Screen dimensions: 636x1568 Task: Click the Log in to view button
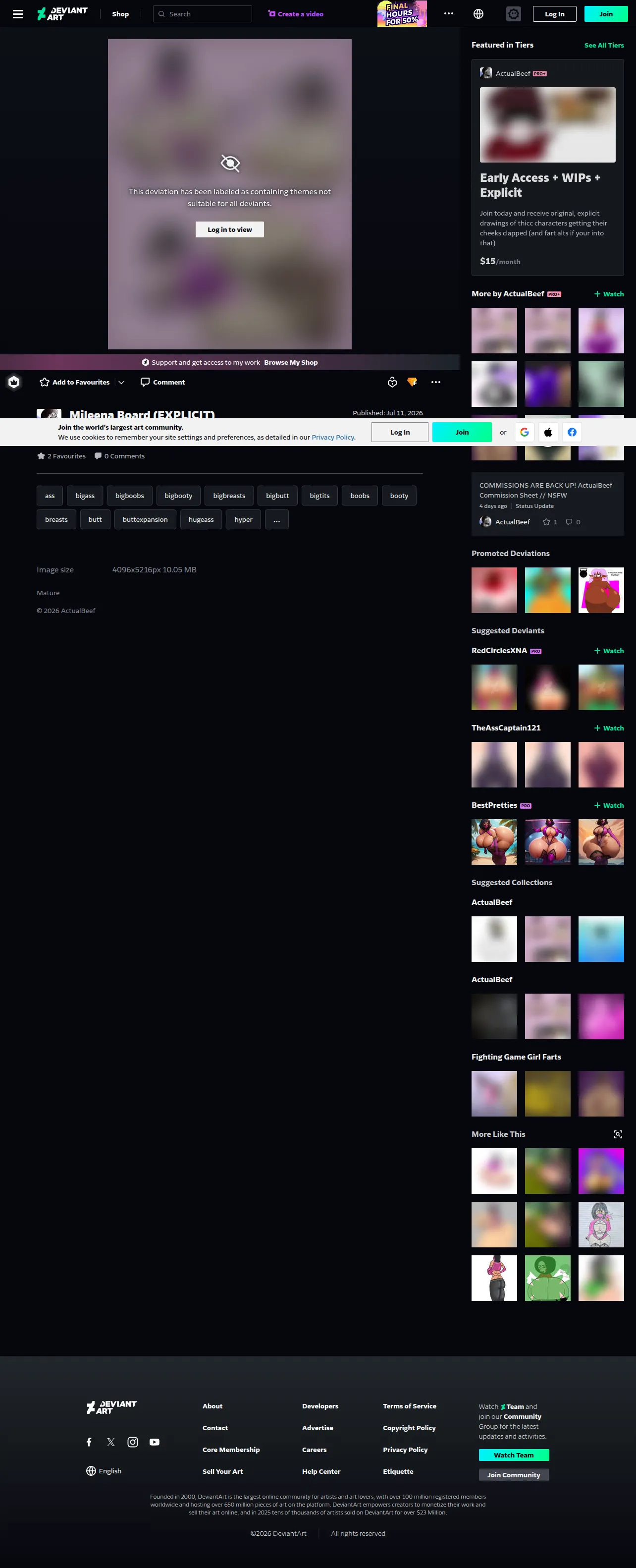coord(229,229)
